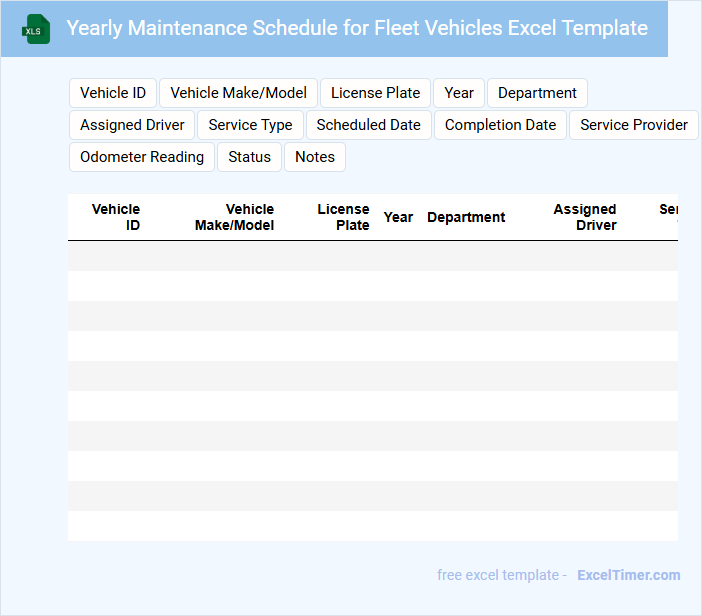This screenshot has height=616, width=702.
Task: Select the Vehicle ID tag
Action: pos(113,93)
